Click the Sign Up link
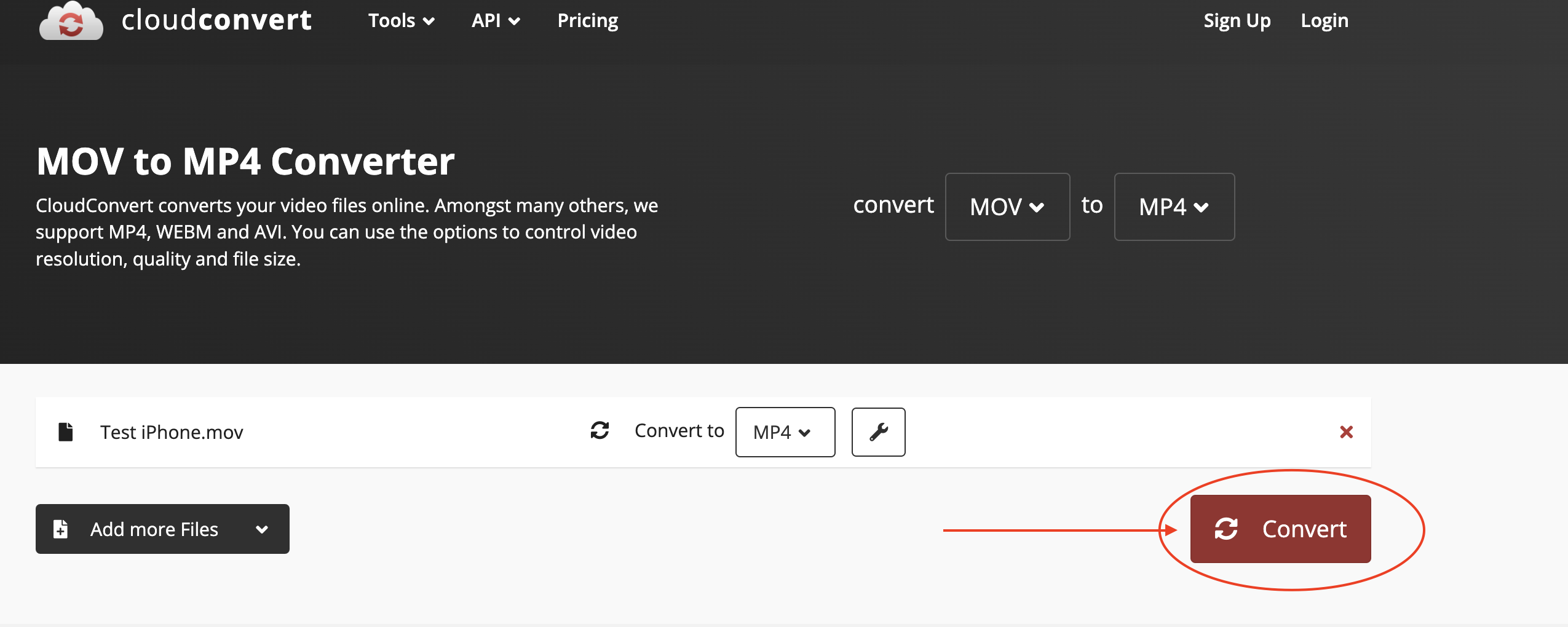The height and width of the screenshot is (627, 1568). click(x=1237, y=21)
